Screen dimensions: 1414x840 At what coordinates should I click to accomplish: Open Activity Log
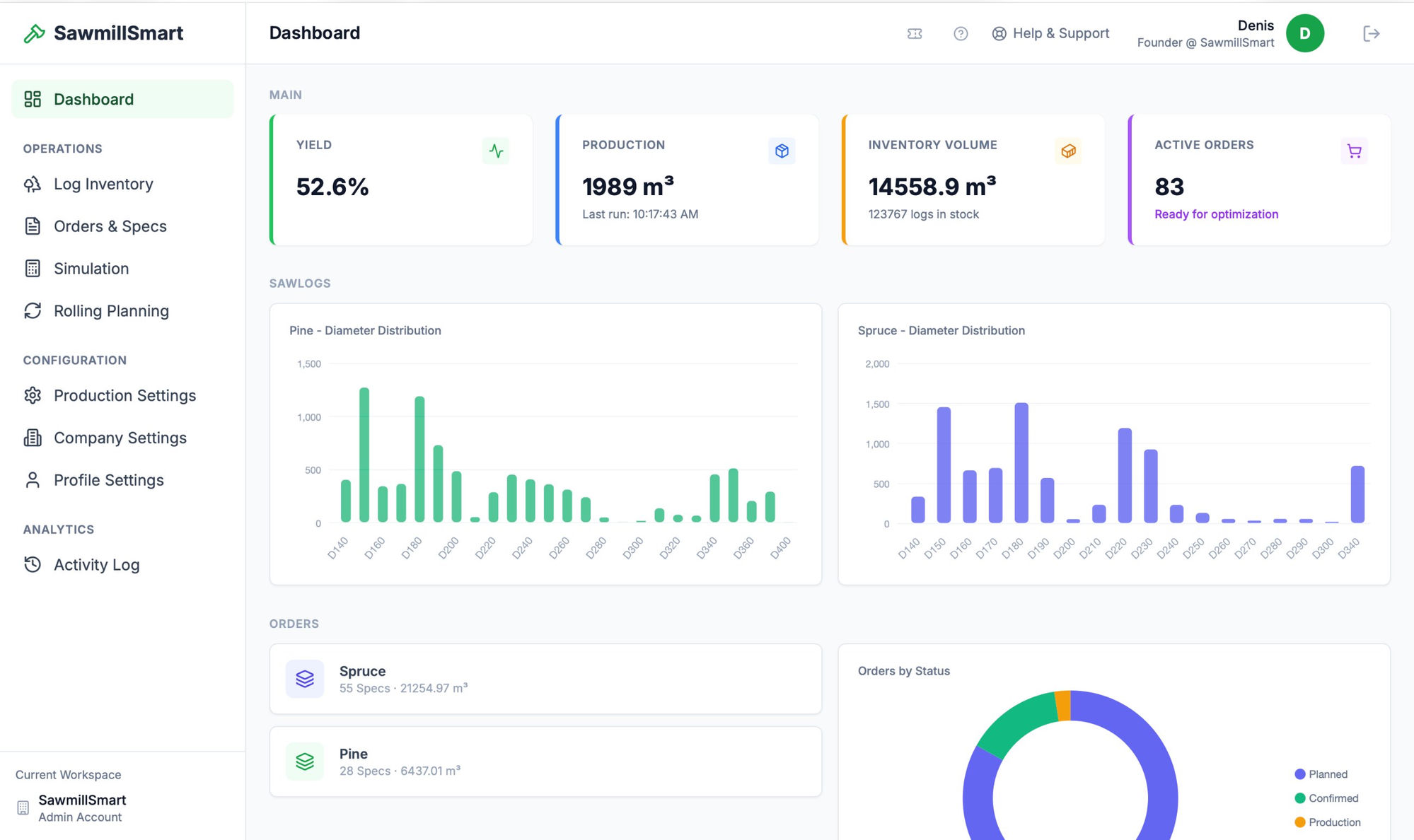(x=122, y=564)
